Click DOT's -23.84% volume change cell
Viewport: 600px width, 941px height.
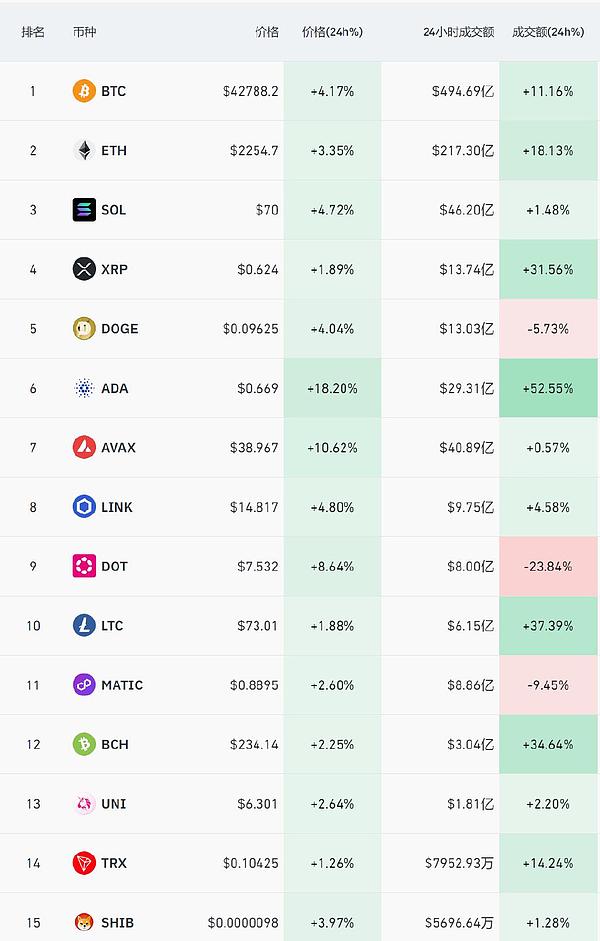pyautogui.click(x=548, y=566)
